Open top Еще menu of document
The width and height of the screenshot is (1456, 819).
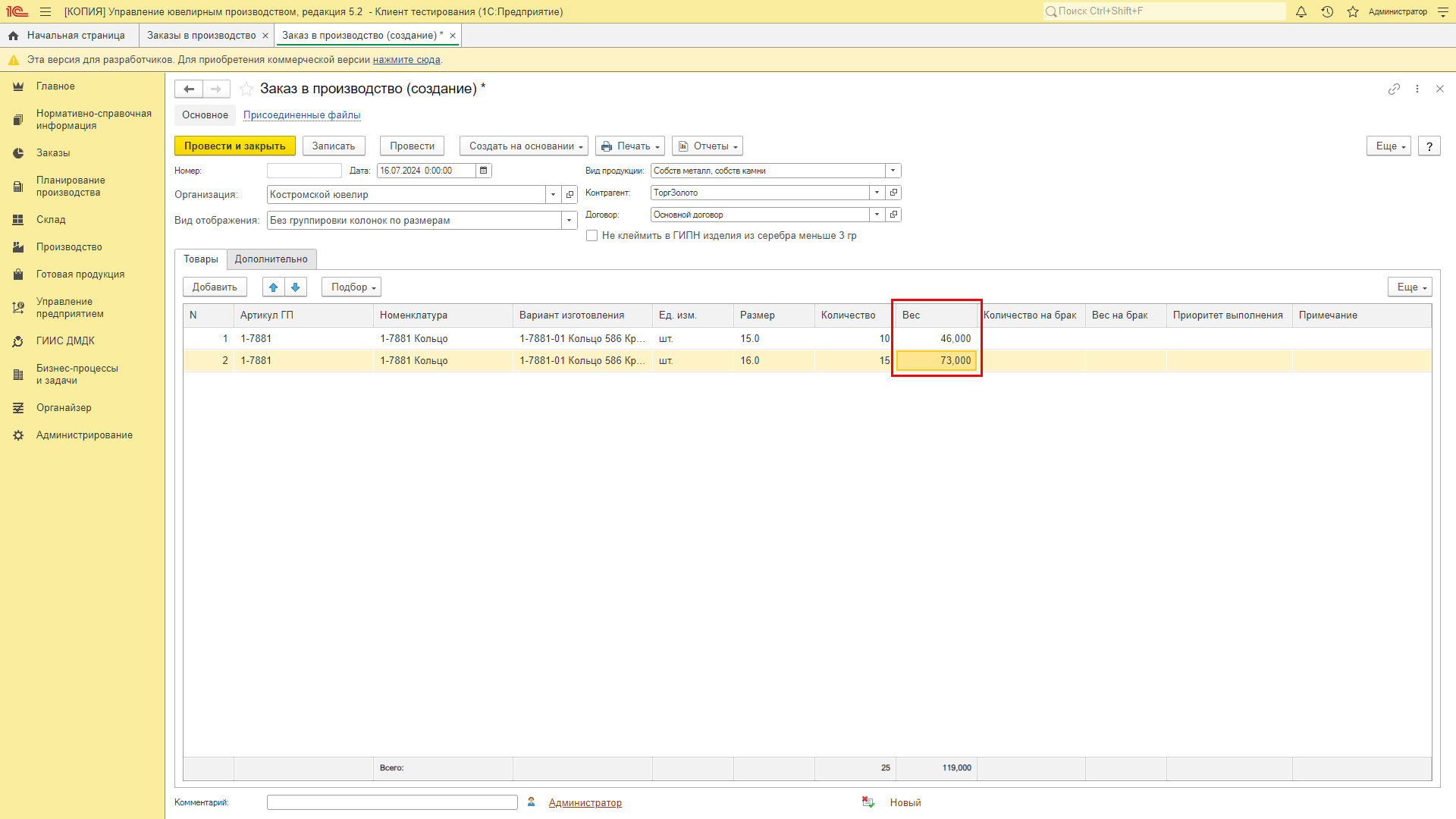(1389, 146)
